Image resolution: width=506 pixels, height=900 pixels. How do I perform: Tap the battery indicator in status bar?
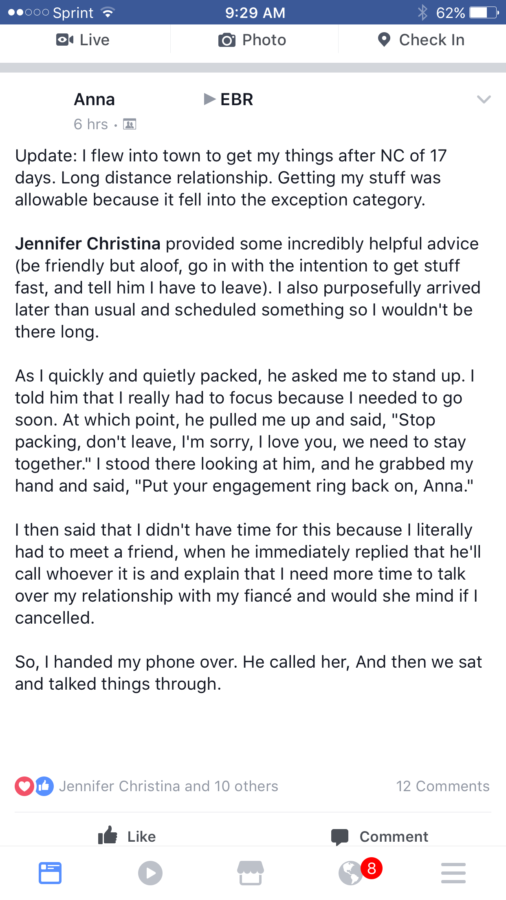(x=484, y=13)
